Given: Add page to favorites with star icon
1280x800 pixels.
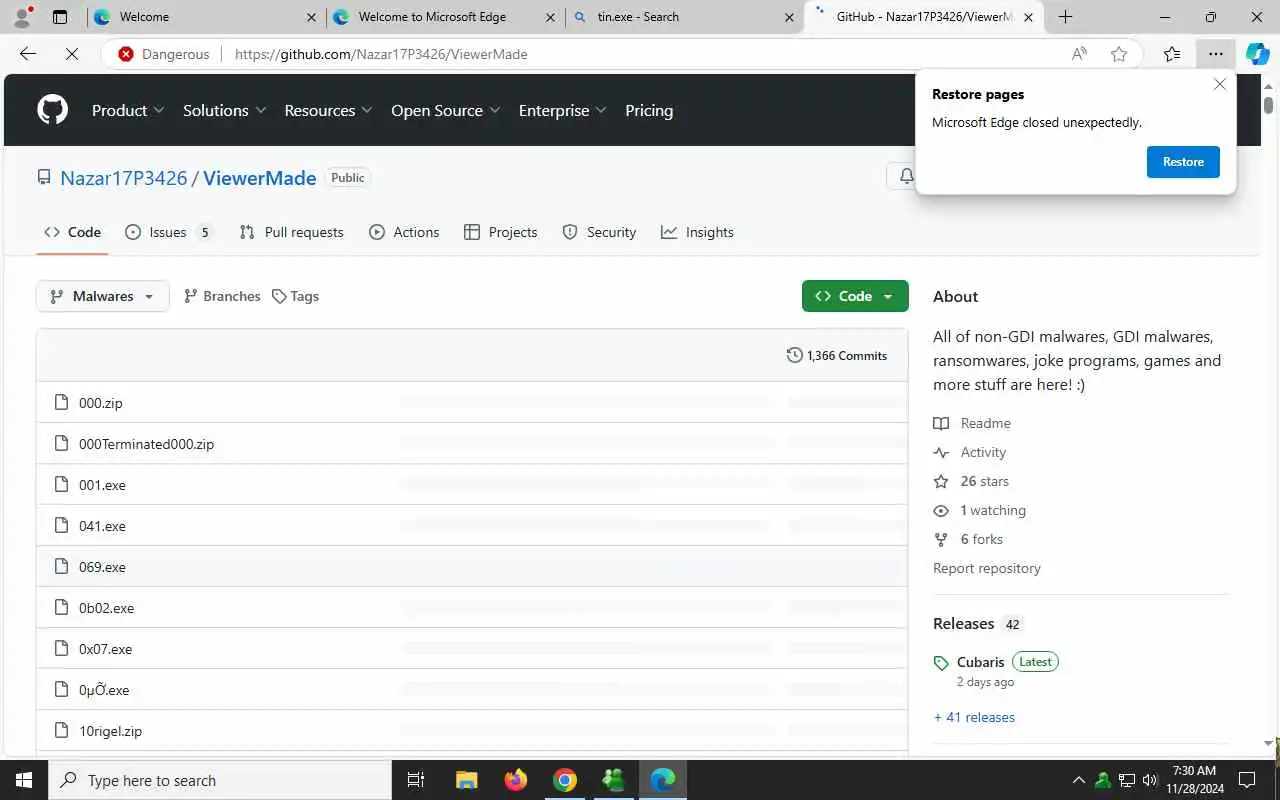Looking at the screenshot, I should (1119, 54).
